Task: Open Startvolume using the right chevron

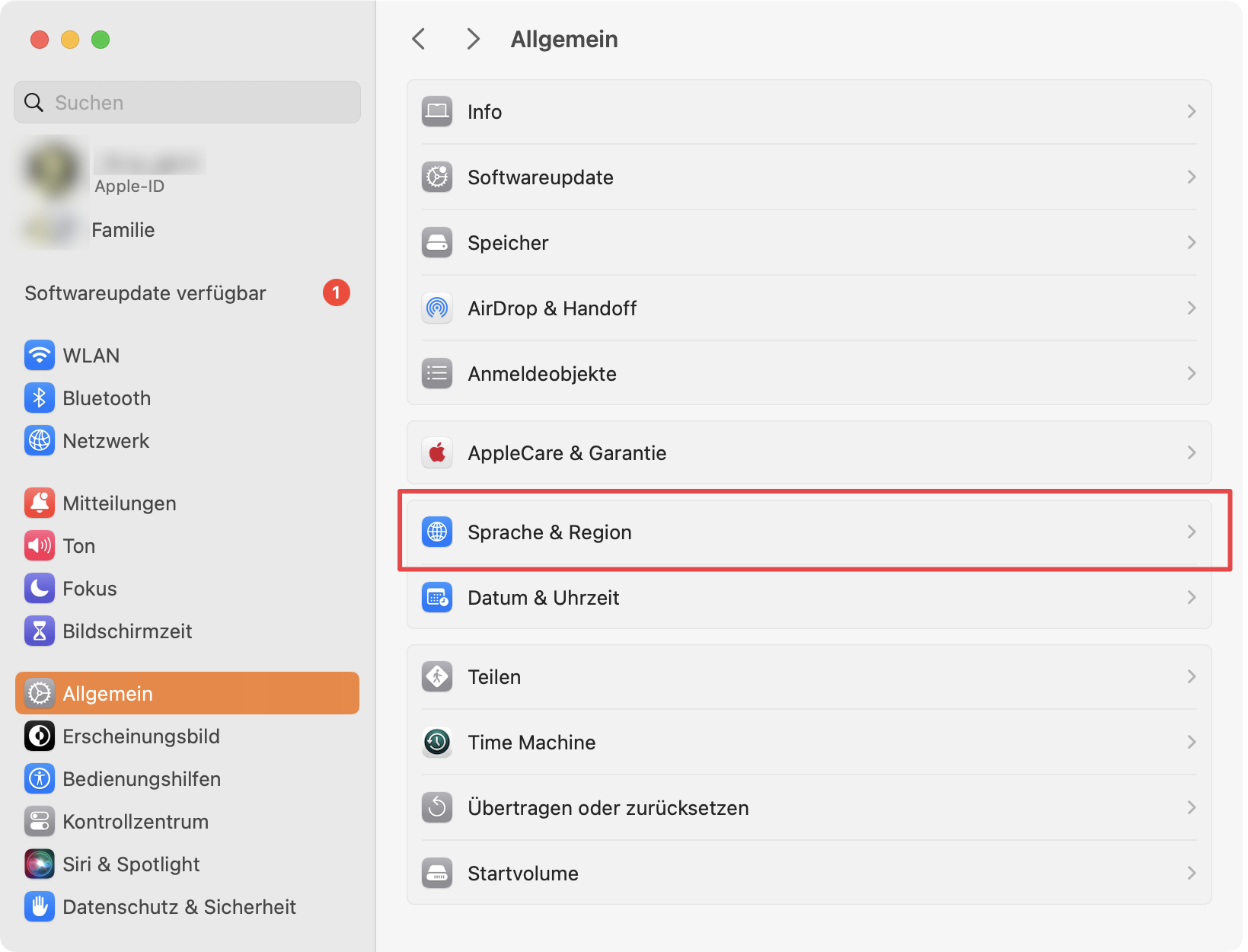Action: point(1191,874)
